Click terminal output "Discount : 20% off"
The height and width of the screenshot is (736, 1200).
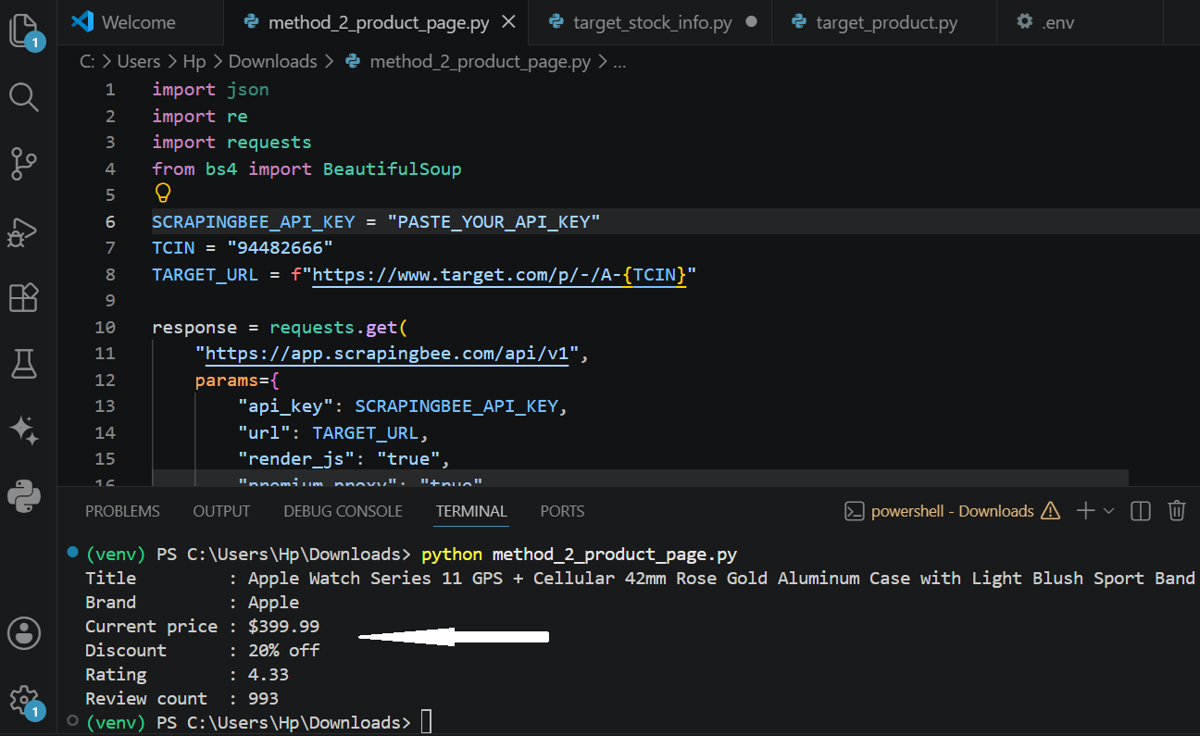coord(202,651)
